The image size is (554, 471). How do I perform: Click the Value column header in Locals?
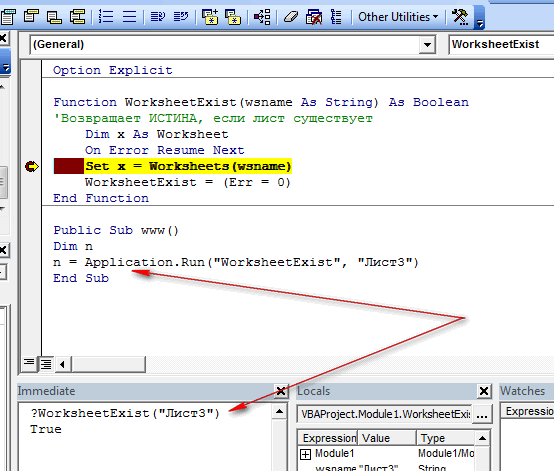(387, 438)
